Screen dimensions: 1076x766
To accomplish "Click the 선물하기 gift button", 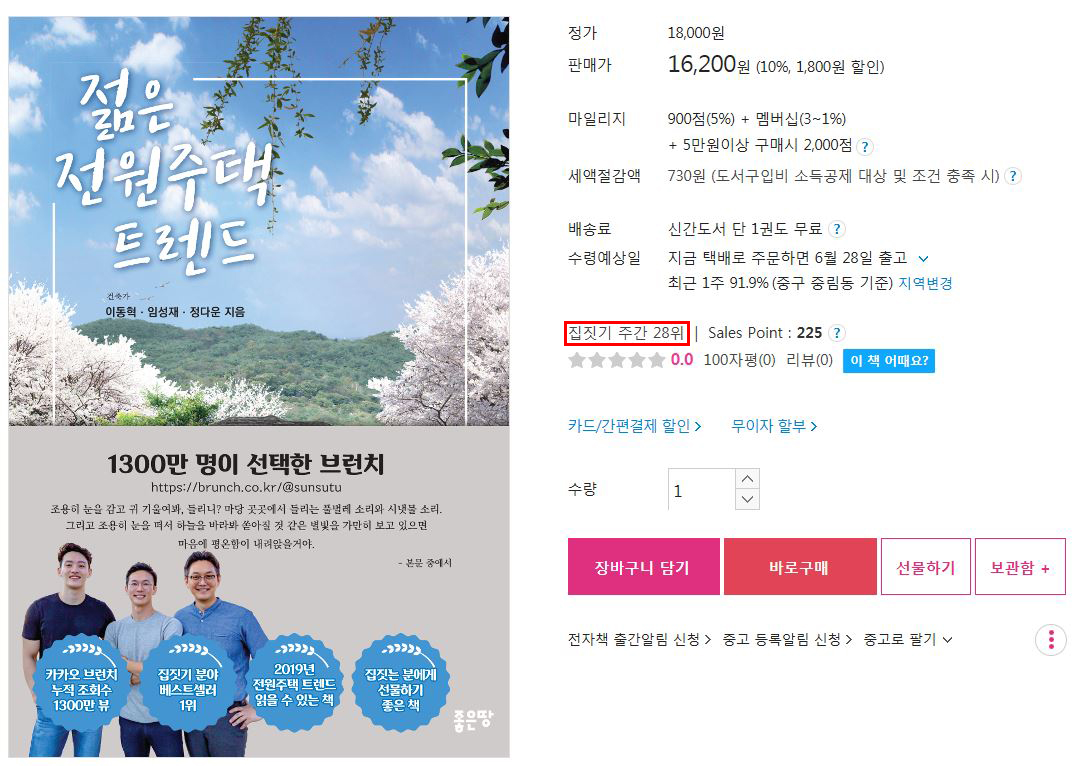I will point(926,567).
